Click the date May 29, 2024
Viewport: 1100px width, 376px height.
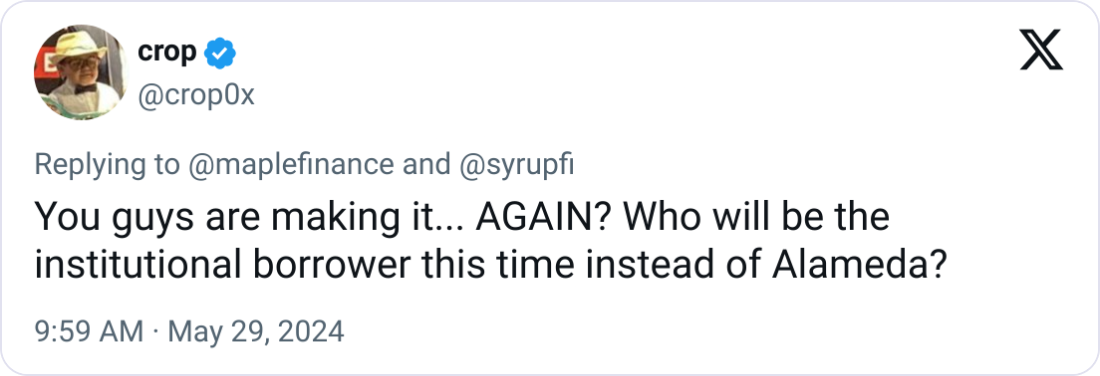click(x=256, y=331)
